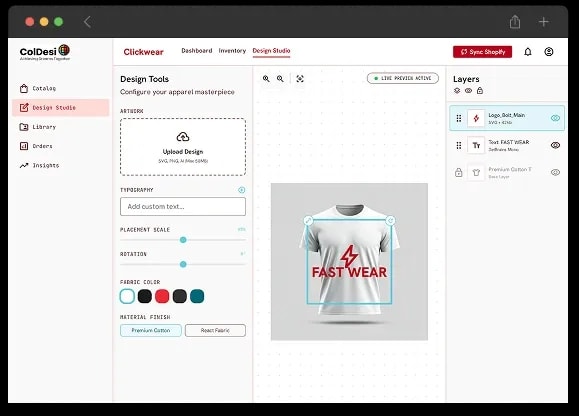Click the resize handle on the selection box corner
Viewport: 579px width, 416px height.
point(308,221)
